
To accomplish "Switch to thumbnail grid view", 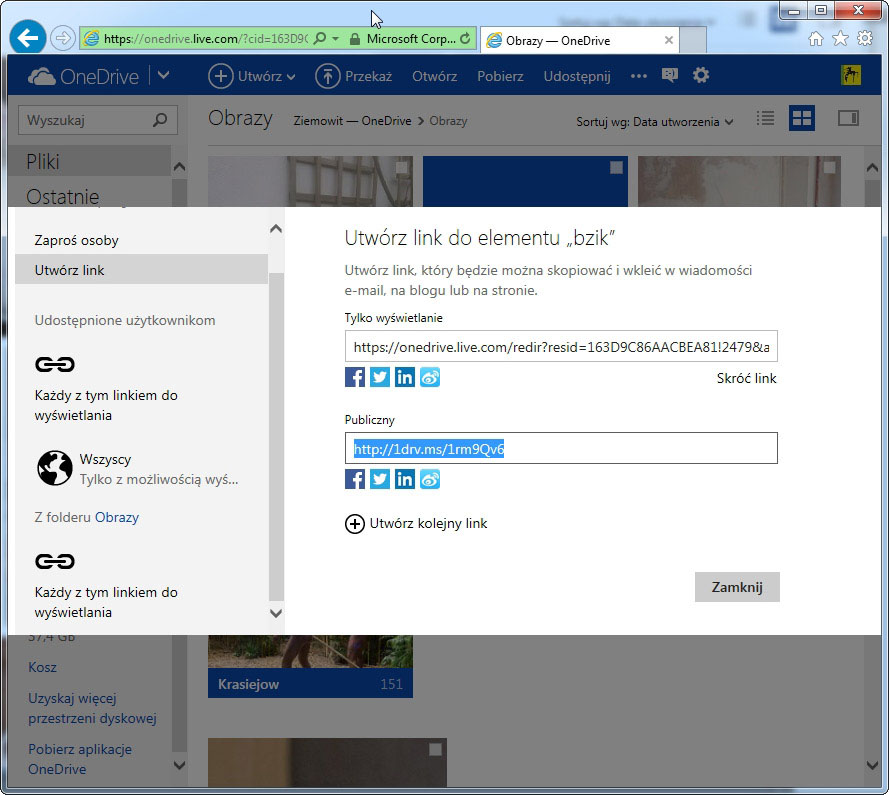I will click(x=802, y=119).
